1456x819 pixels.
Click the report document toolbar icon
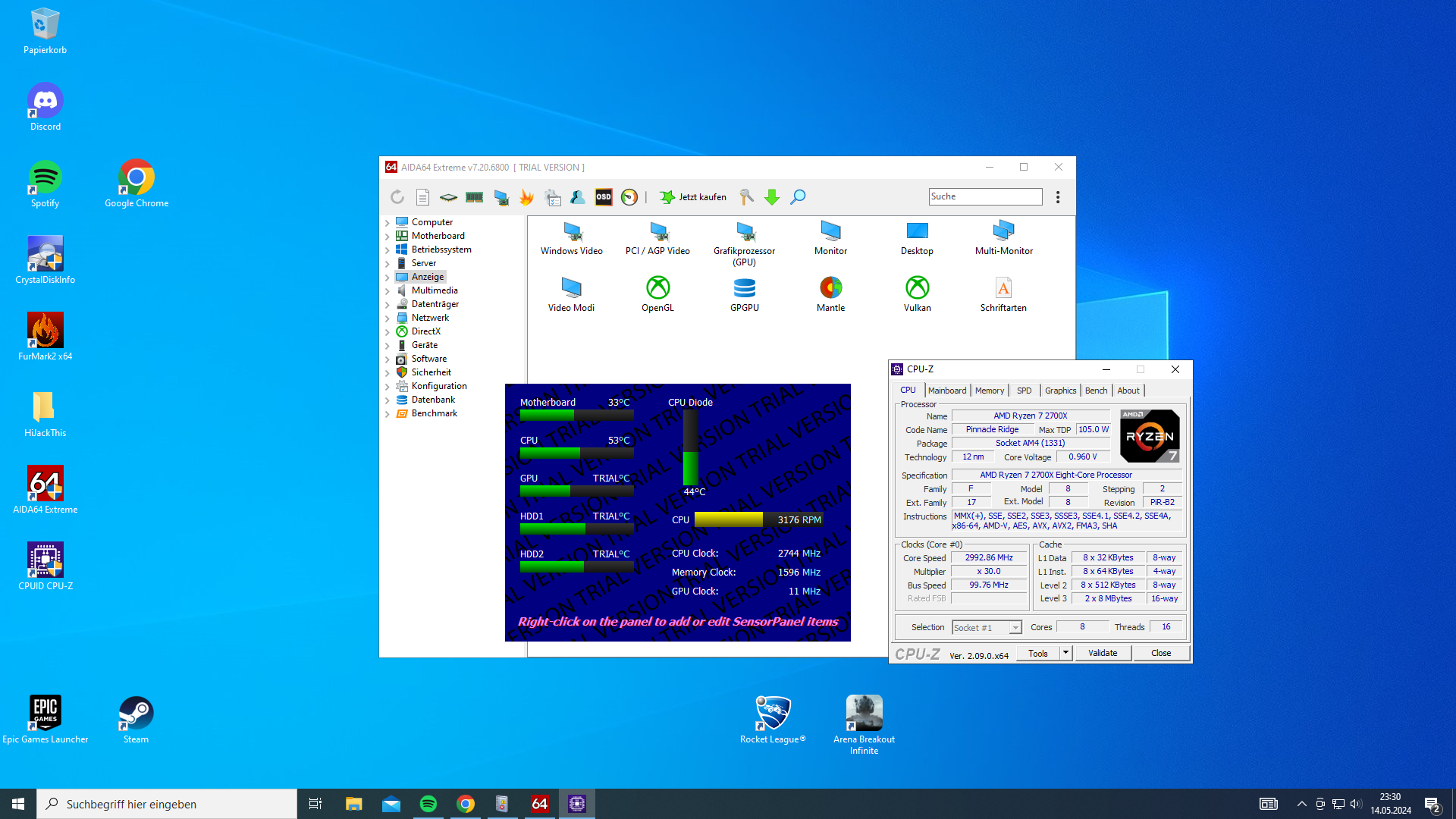[423, 197]
